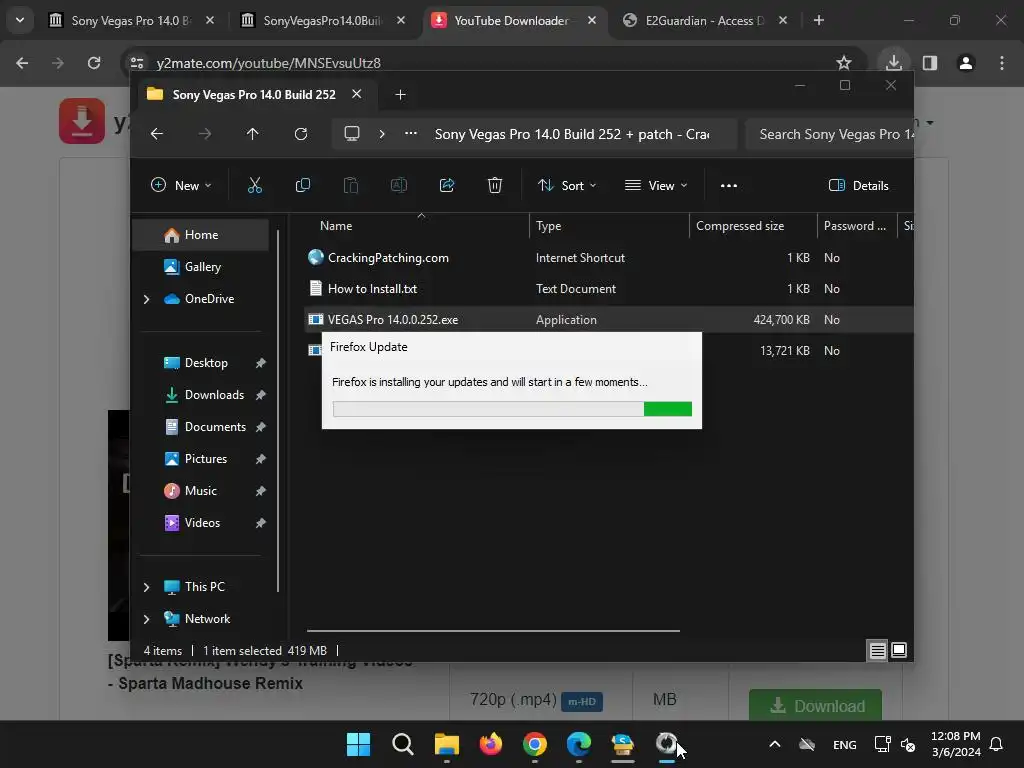Click the Copy icon in Explorer toolbar

coord(302,185)
